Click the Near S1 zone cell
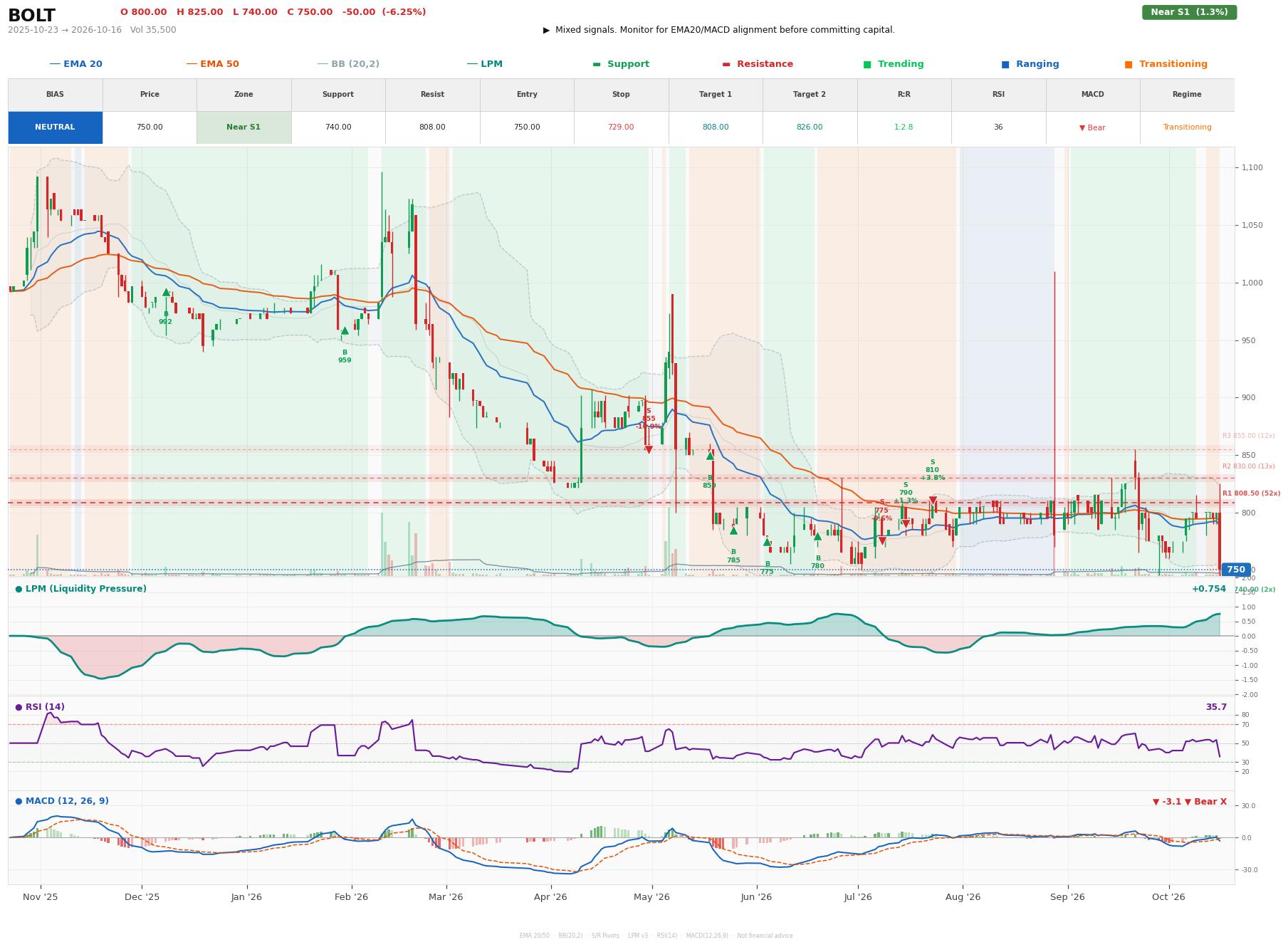 [x=244, y=127]
